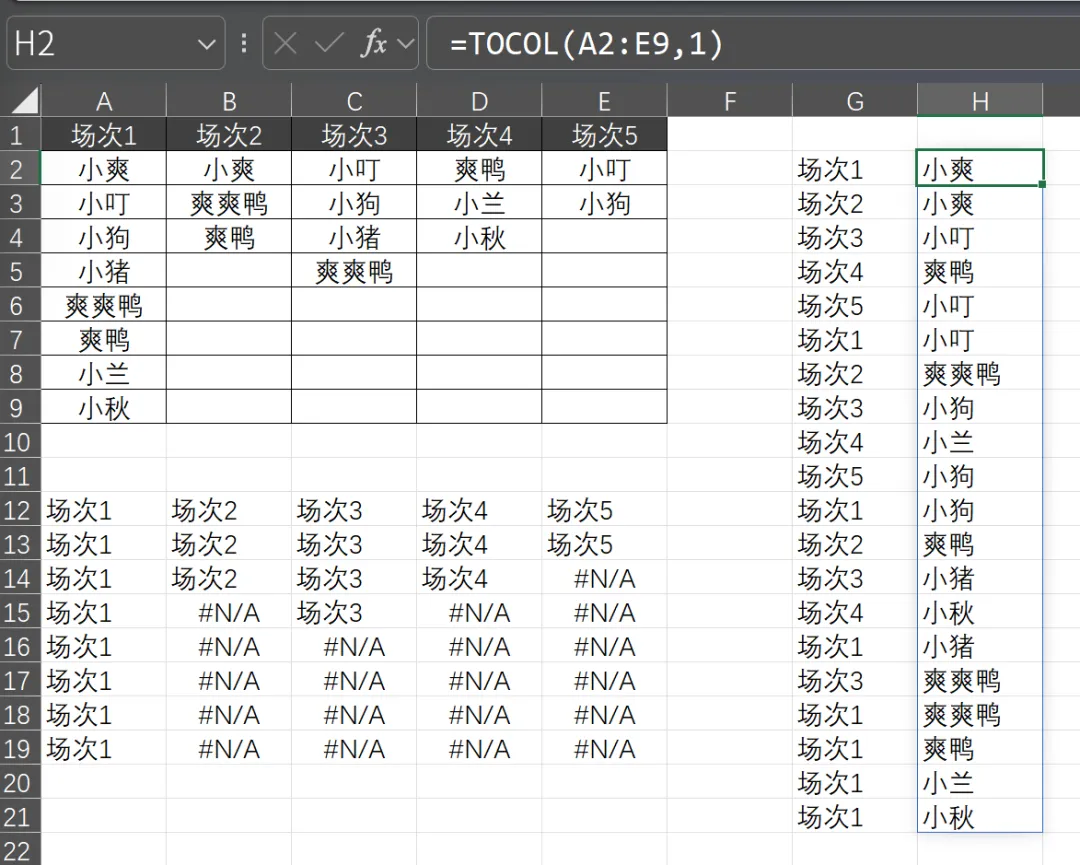Expand the formula bar chevron next to fx
The width and height of the screenshot is (1080, 865).
pyautogui.click(x=406, y=44)
